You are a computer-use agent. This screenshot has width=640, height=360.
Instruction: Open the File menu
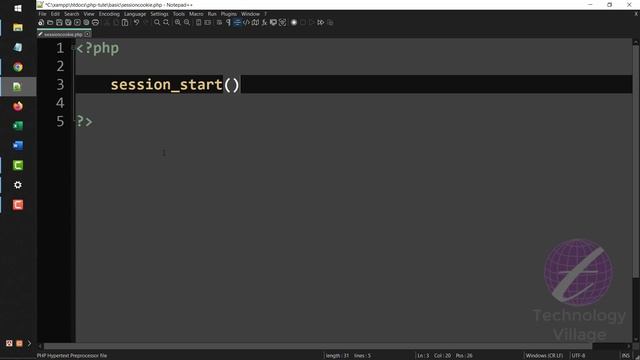[42, 14]
